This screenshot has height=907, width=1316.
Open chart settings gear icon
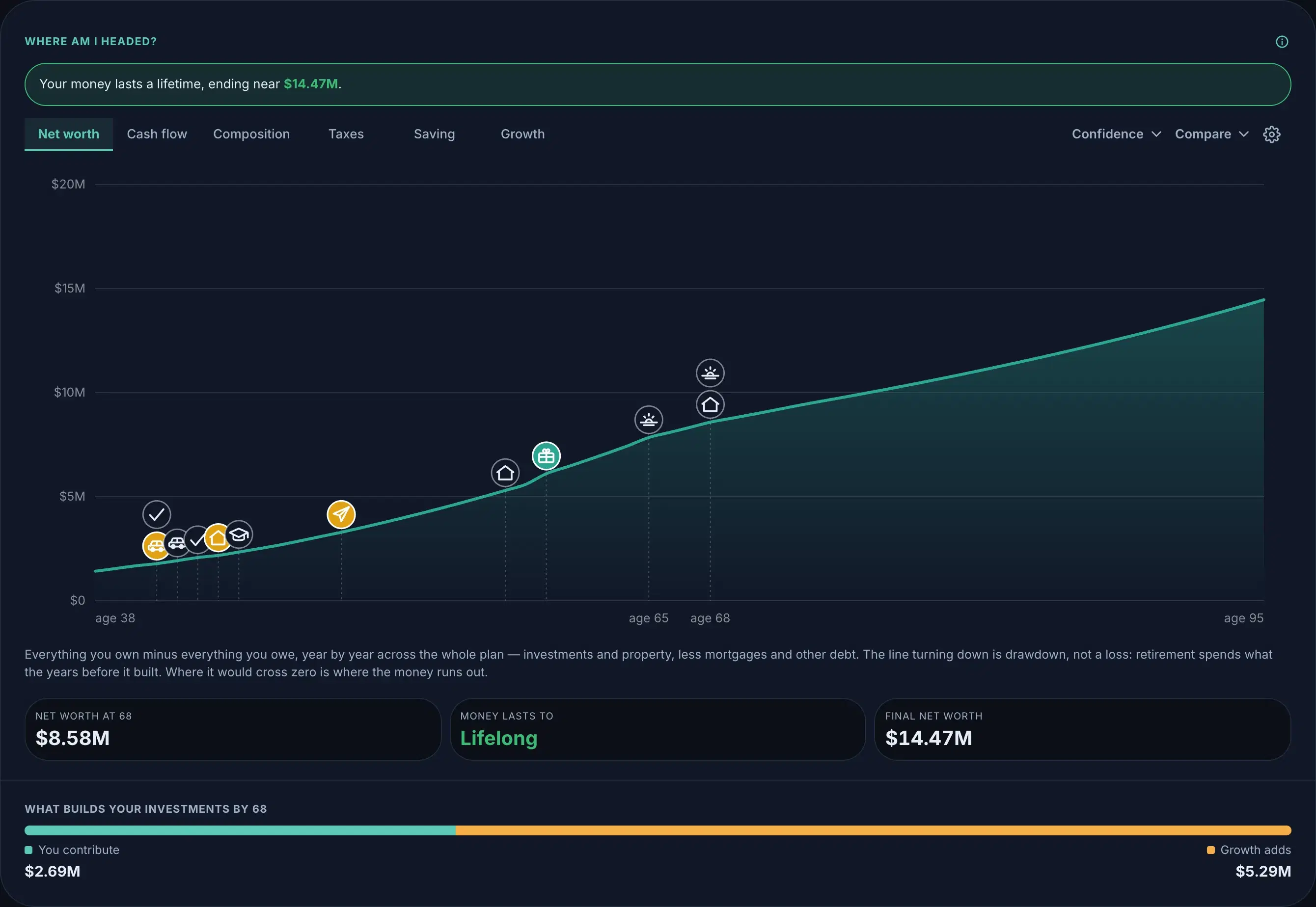pos(1272,134)
